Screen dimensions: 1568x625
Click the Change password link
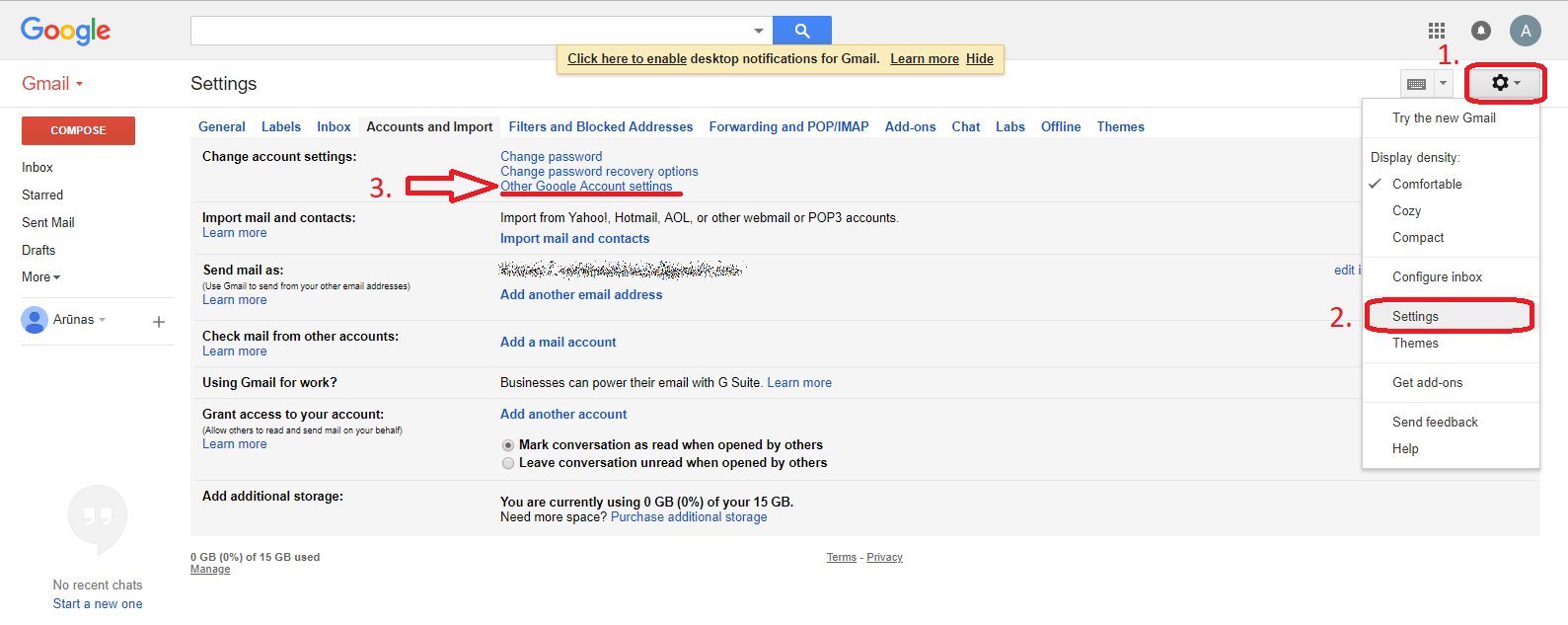(552, 156)
